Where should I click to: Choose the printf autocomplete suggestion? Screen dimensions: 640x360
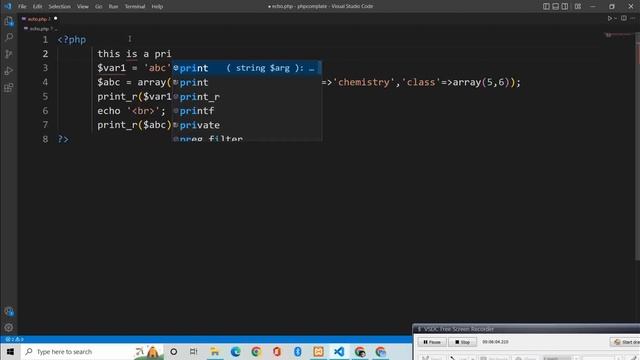[x=247, y=111]
